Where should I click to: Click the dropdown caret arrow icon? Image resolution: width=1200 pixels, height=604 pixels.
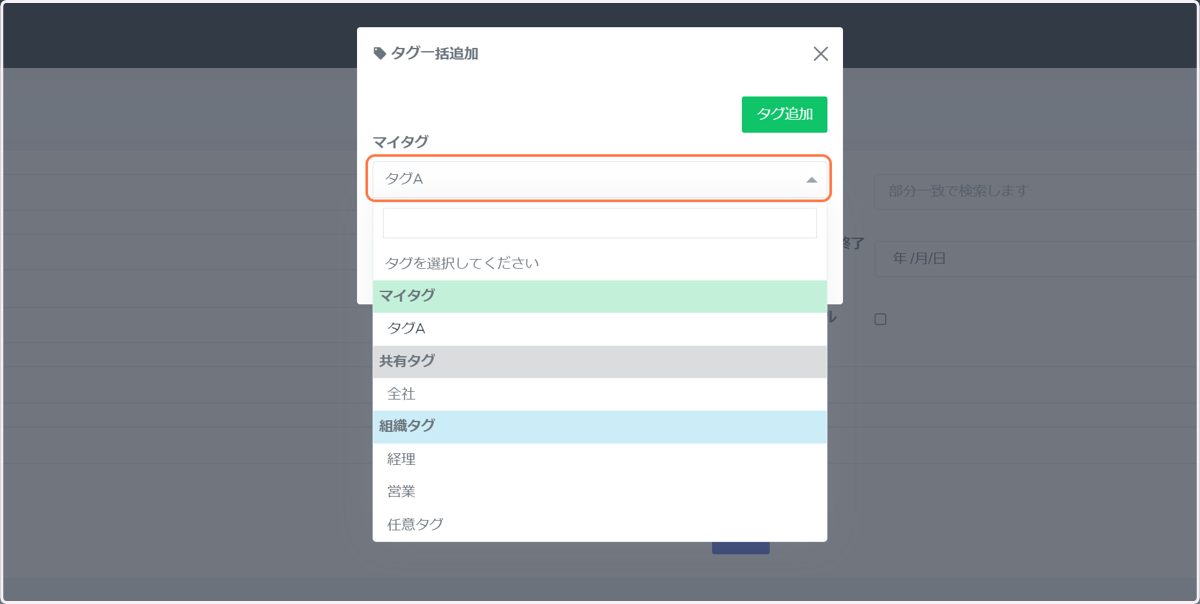coord(812,180)
